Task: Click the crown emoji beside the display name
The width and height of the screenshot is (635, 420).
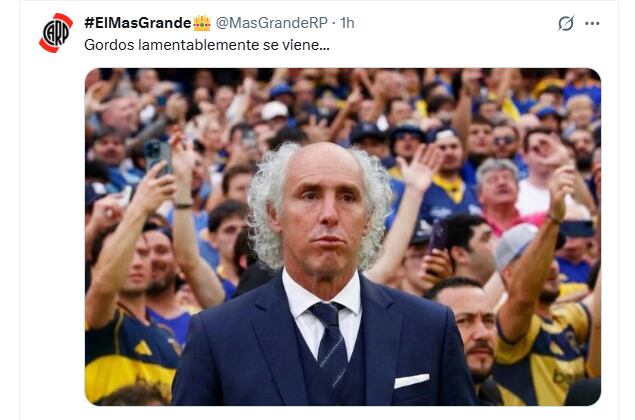Action: coord(202,23)
